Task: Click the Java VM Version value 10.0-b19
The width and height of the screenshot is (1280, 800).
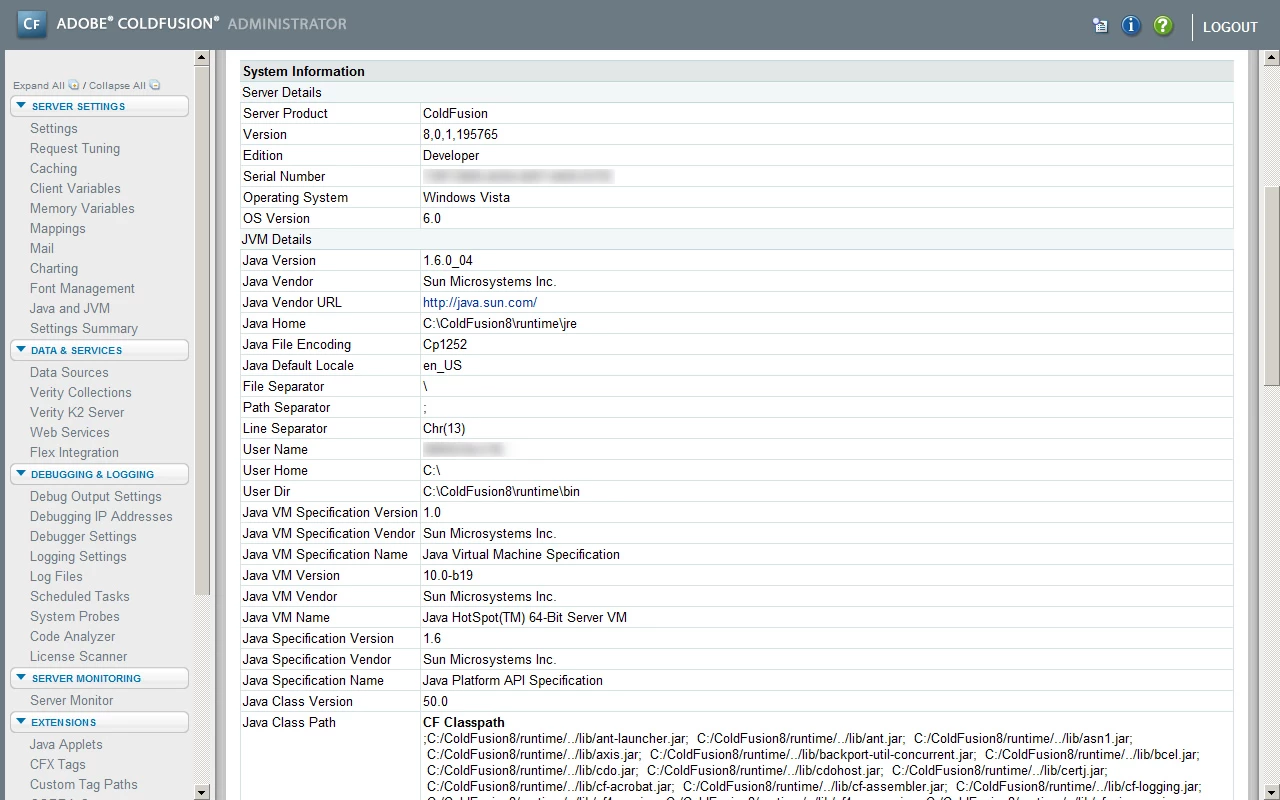Action: click(x=448, y=575)
